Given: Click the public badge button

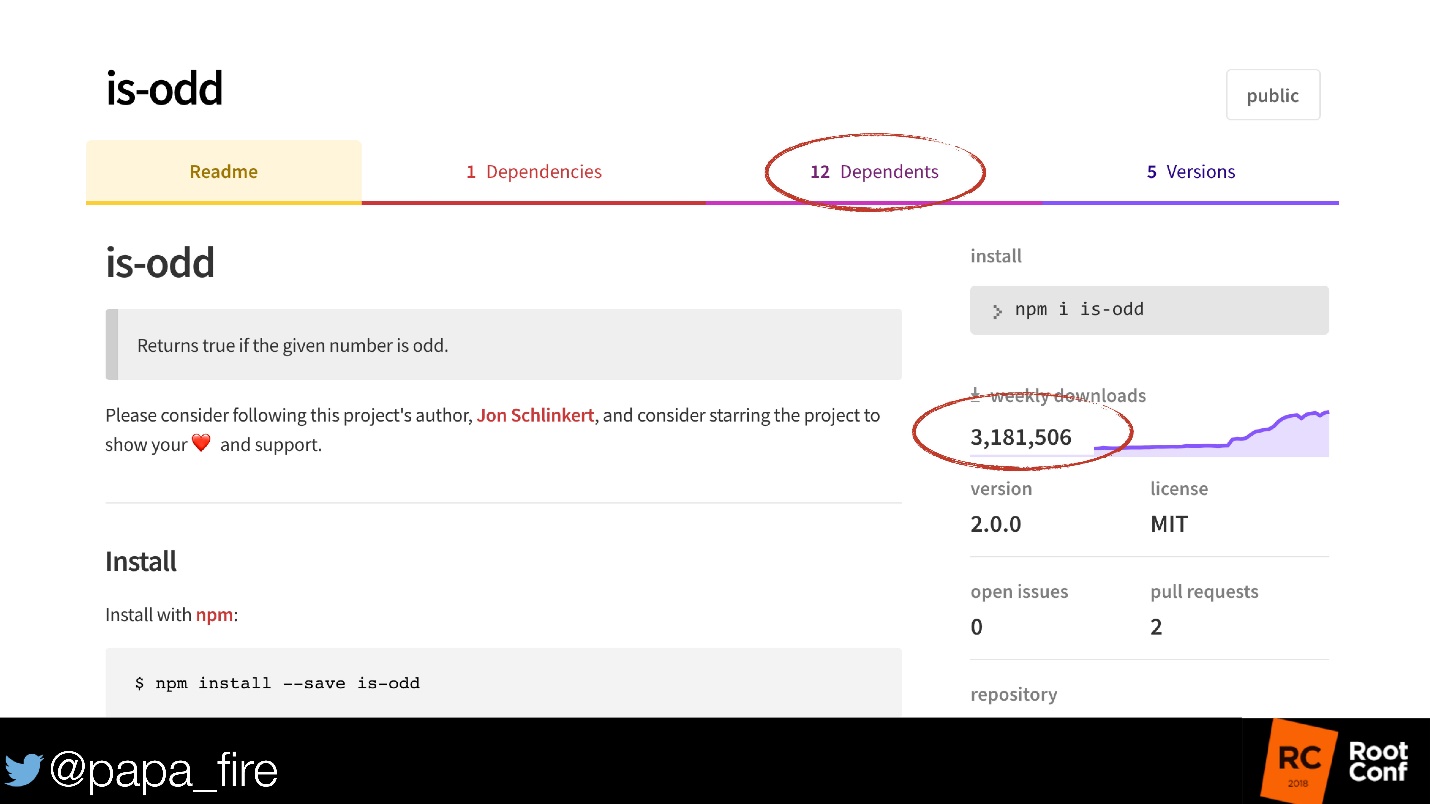Looking at the screenshot, I should (x=1272, y=95).
